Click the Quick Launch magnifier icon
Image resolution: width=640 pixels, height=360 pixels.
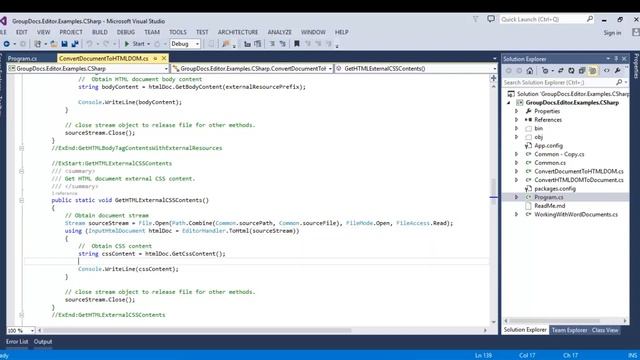(x=590, y=19)
